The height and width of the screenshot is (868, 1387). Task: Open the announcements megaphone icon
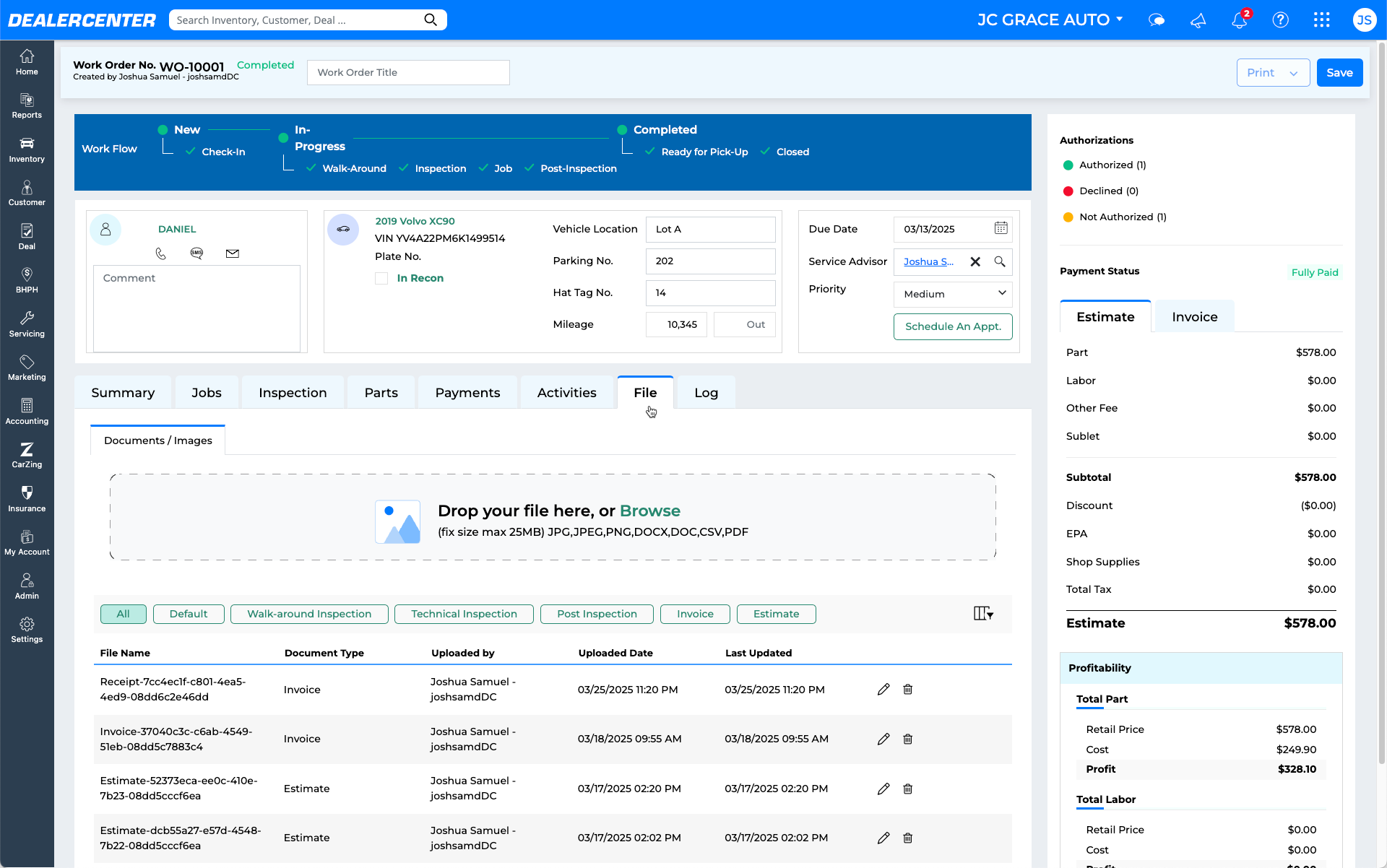pyautogui.click(x=1198, y=19)
